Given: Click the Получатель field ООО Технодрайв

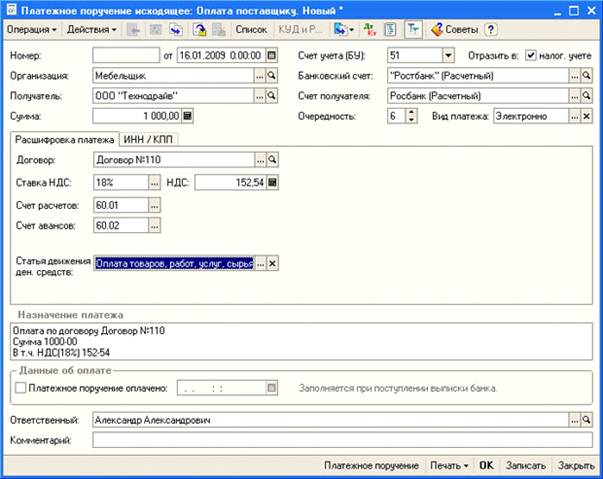Looking at the screenshot, I should point(173,96).
